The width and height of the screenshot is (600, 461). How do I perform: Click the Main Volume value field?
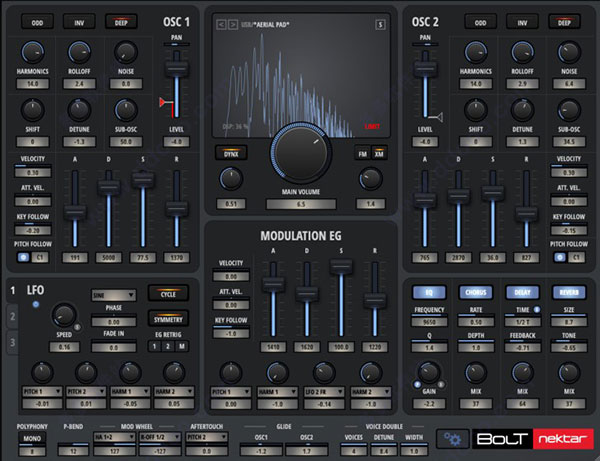(301, 204)
